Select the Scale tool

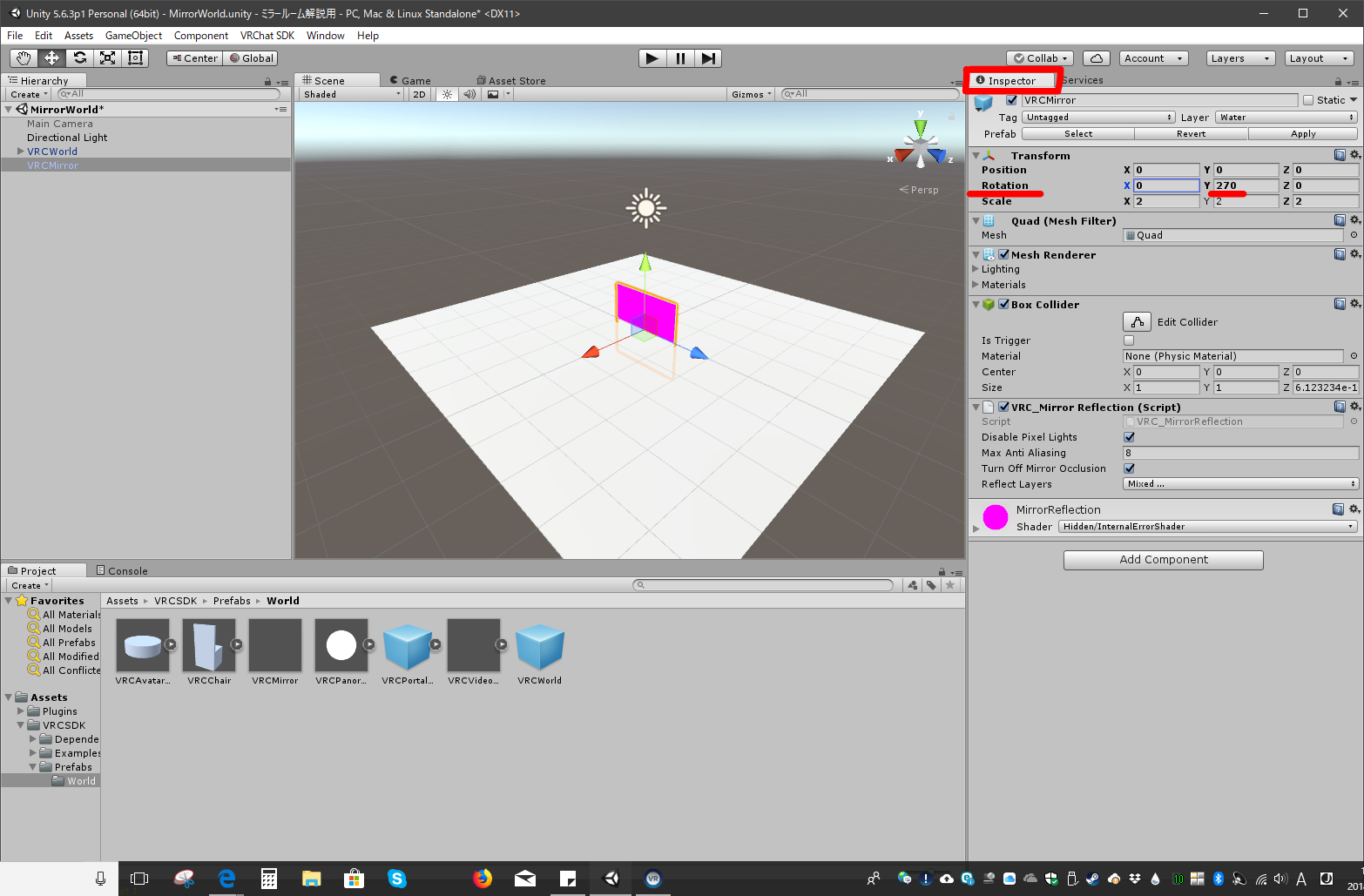pos(107,58)
